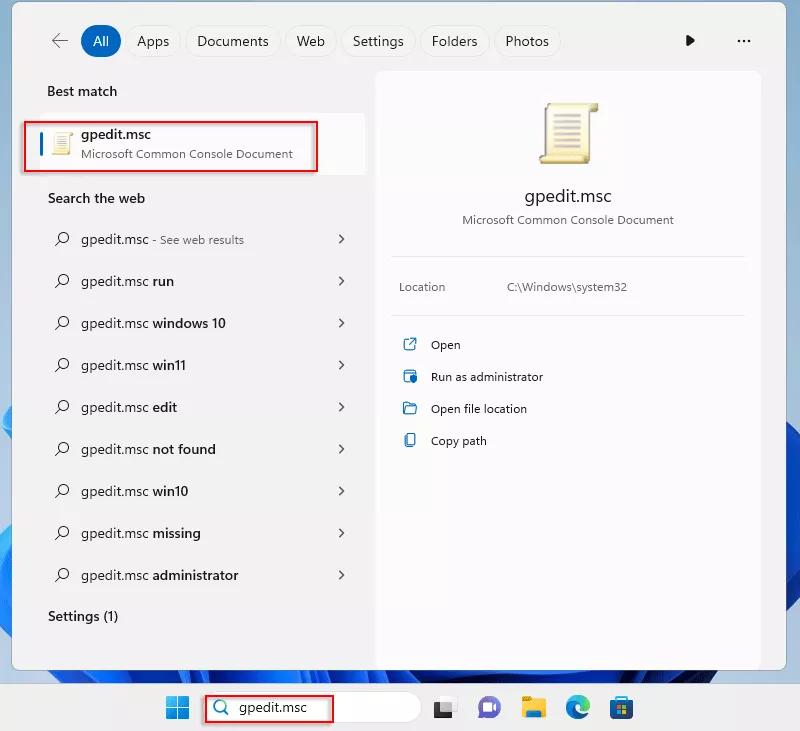Viewport: 800px width, 731px height.
Task: Expand the 'gpedit.msc run' web suggestion
Action: (x=341, y=281)
